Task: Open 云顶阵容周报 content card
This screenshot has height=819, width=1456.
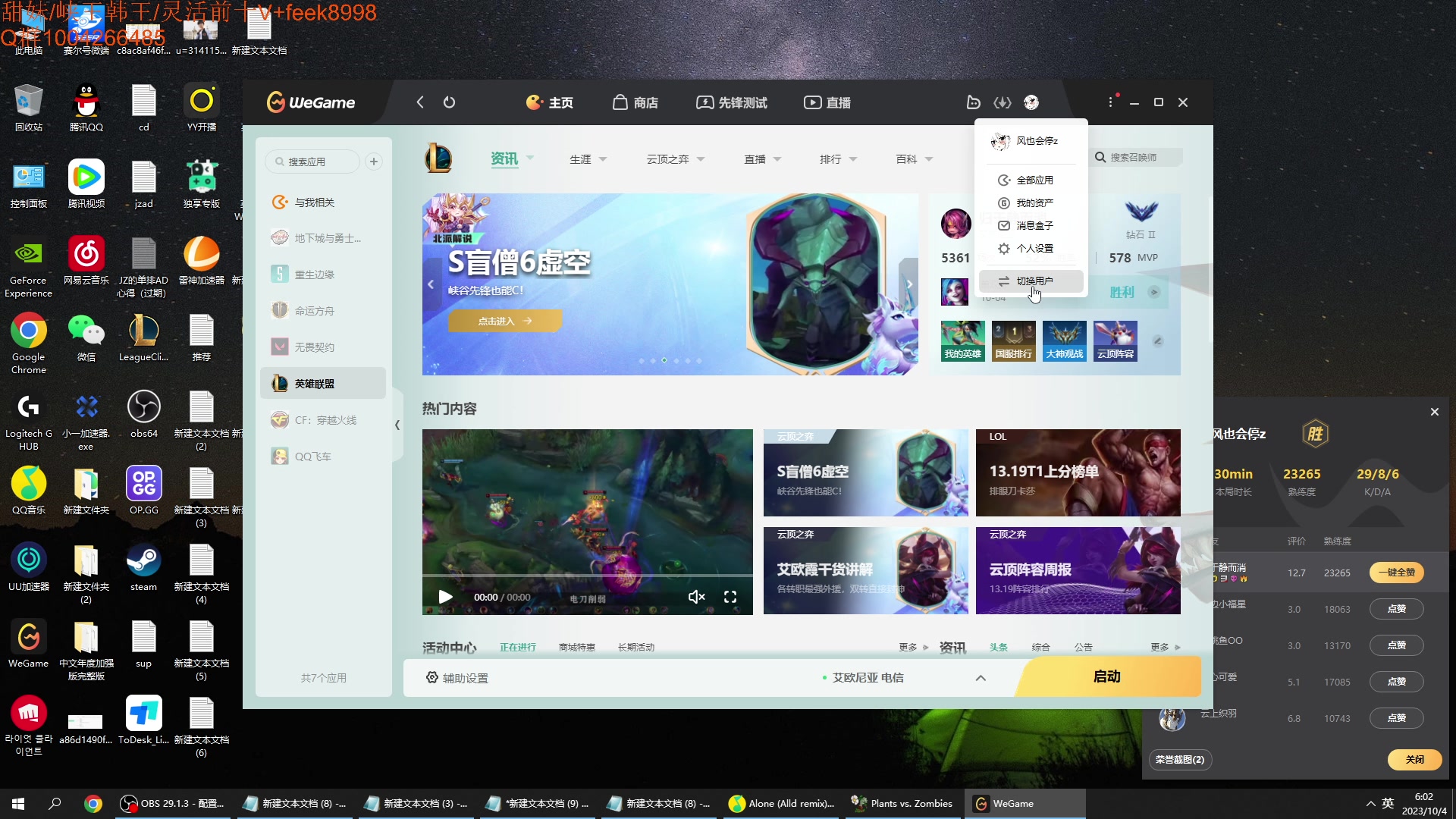Action: point(1078,571)
